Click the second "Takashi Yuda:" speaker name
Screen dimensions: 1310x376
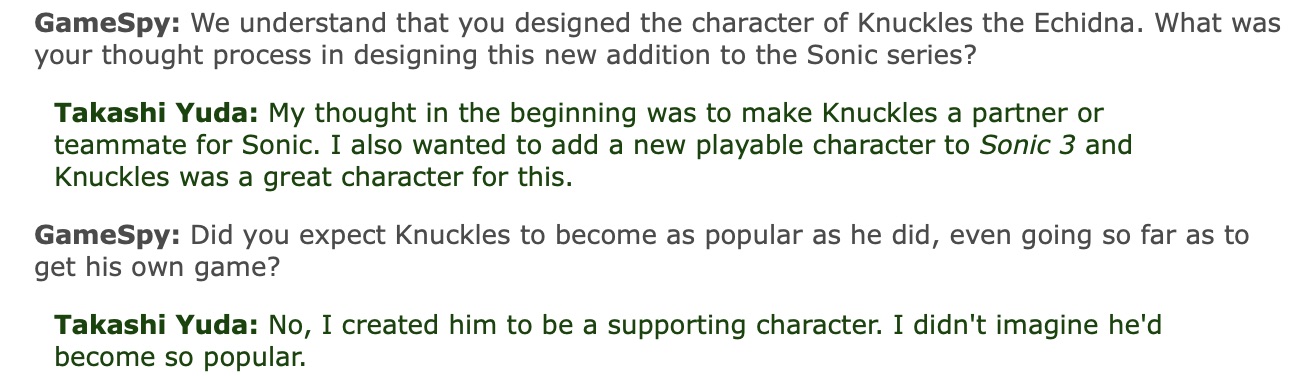[x=157, y=325]
